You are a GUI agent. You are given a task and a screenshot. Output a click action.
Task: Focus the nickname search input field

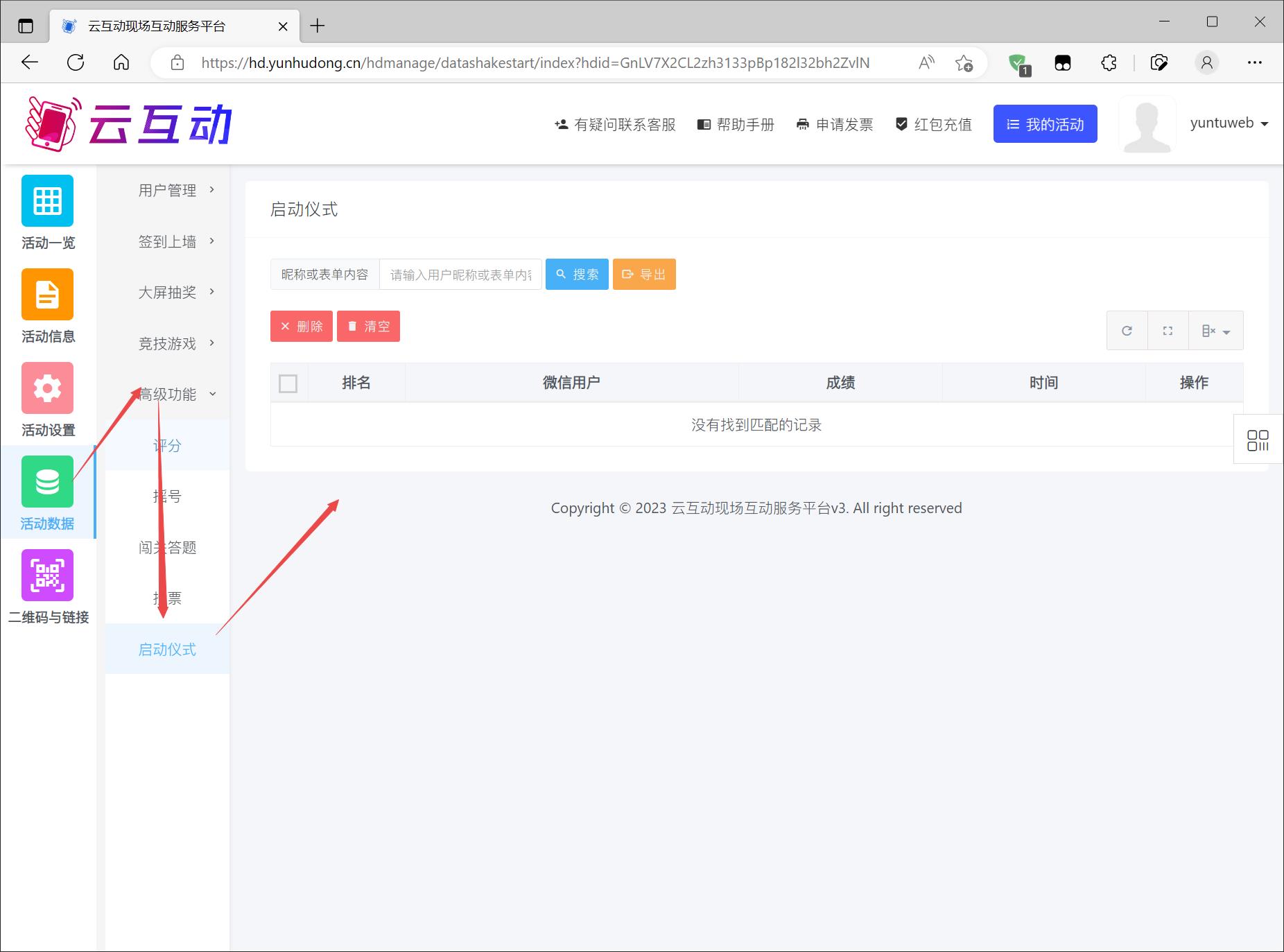coord(460,275)
